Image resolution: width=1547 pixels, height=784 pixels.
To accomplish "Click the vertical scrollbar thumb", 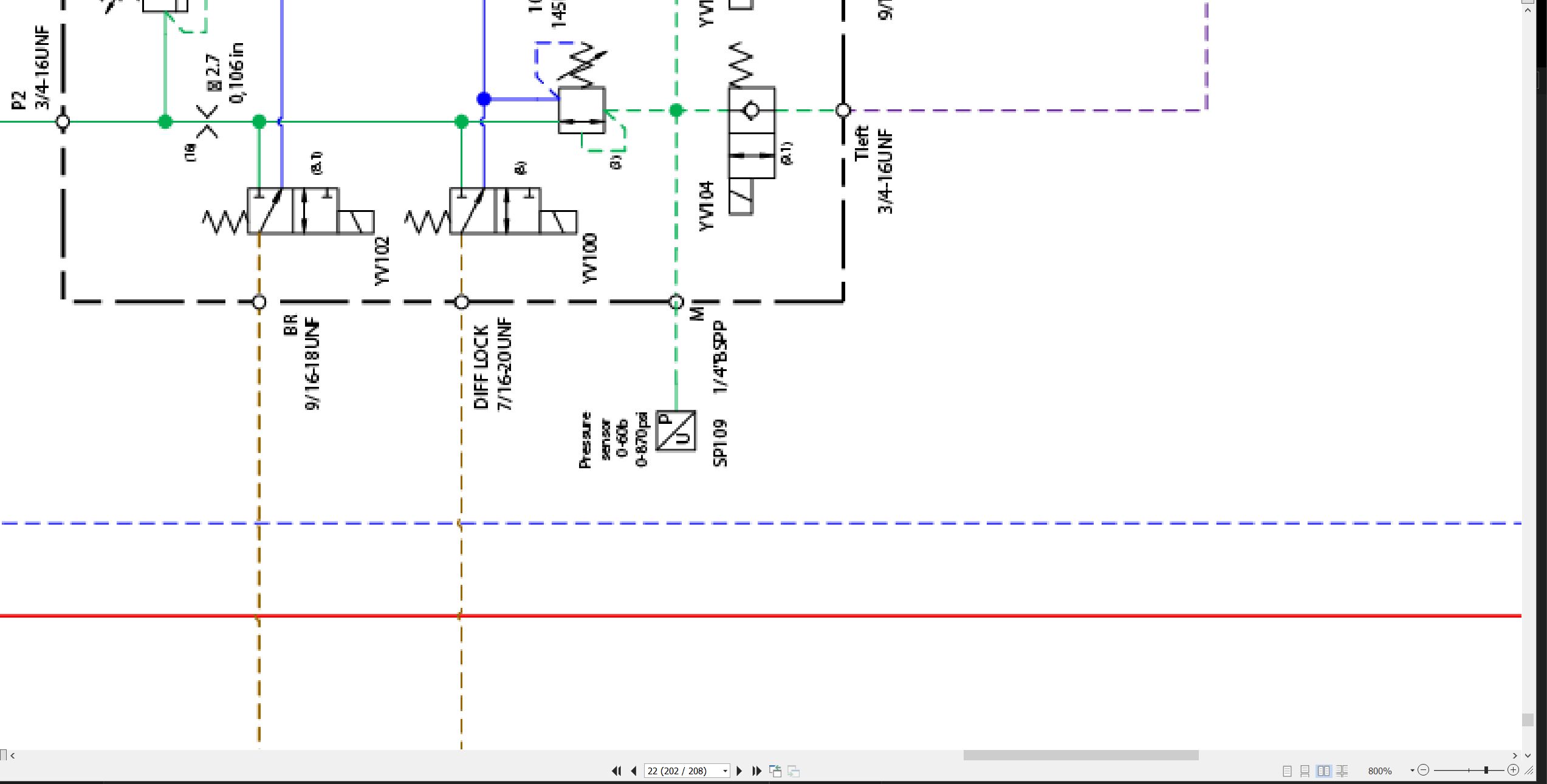I will pyautogui.click(x=1528, y=720).
